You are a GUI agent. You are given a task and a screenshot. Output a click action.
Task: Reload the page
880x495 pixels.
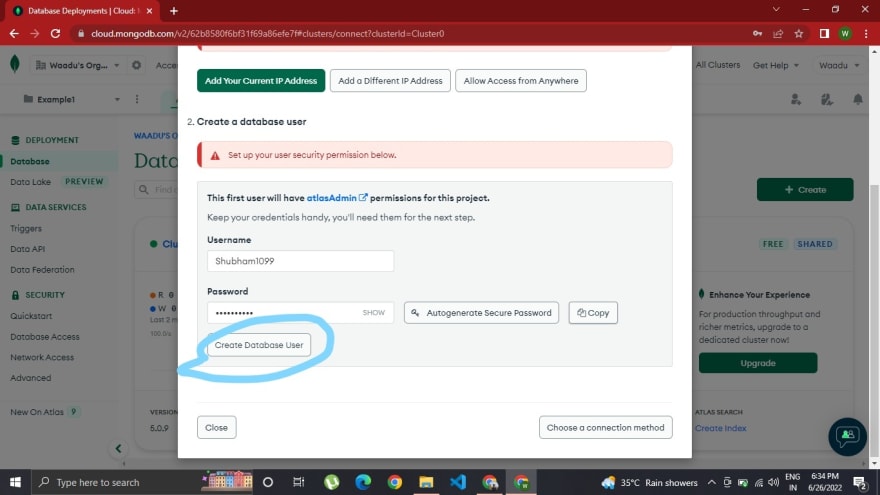(x=55, y=34)
